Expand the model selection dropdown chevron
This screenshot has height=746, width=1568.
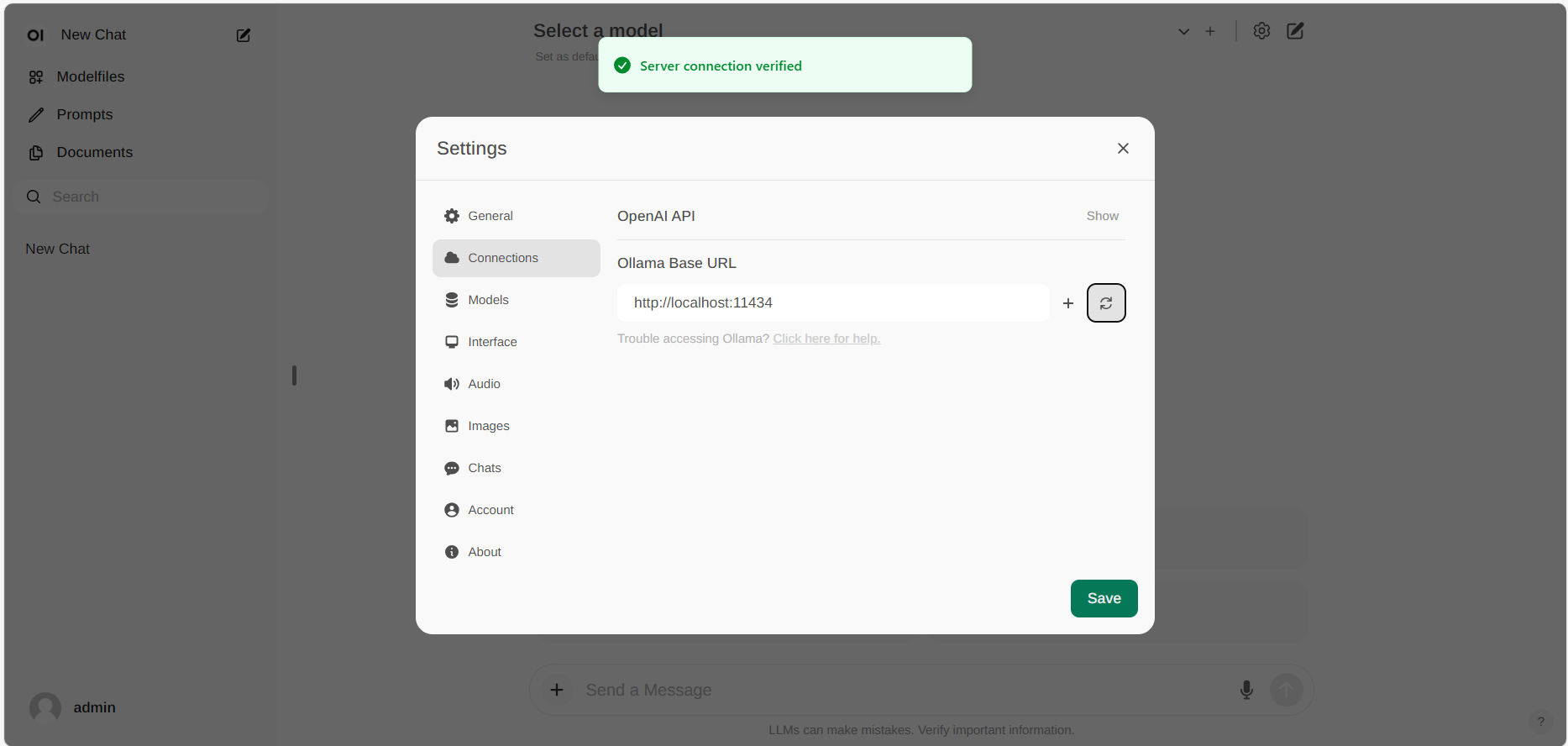pyautogui.click(x=1183, y=32)
